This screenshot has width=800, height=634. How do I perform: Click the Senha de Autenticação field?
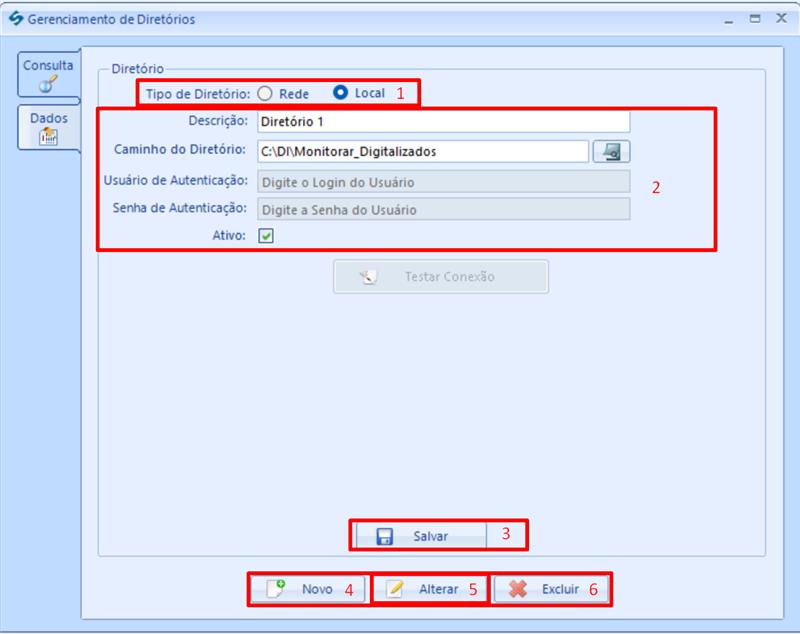442,209
